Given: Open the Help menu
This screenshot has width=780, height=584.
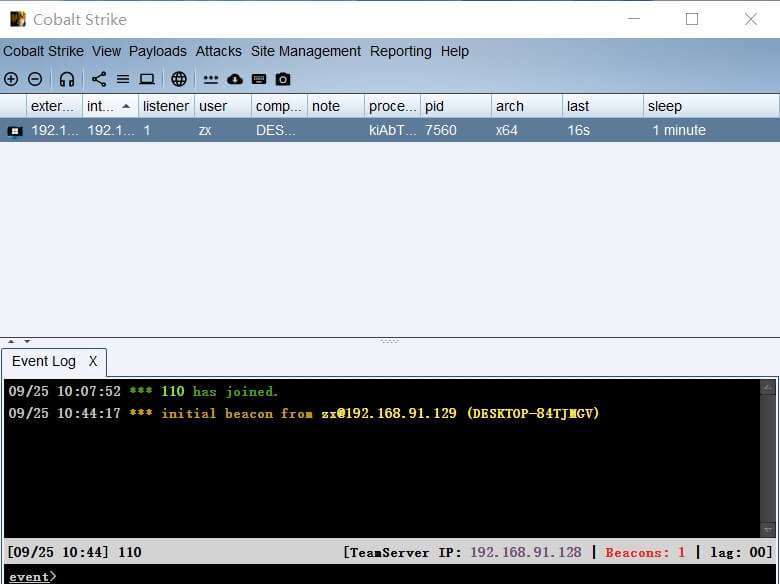Looking at the screenshot, I should click(455, 51).
